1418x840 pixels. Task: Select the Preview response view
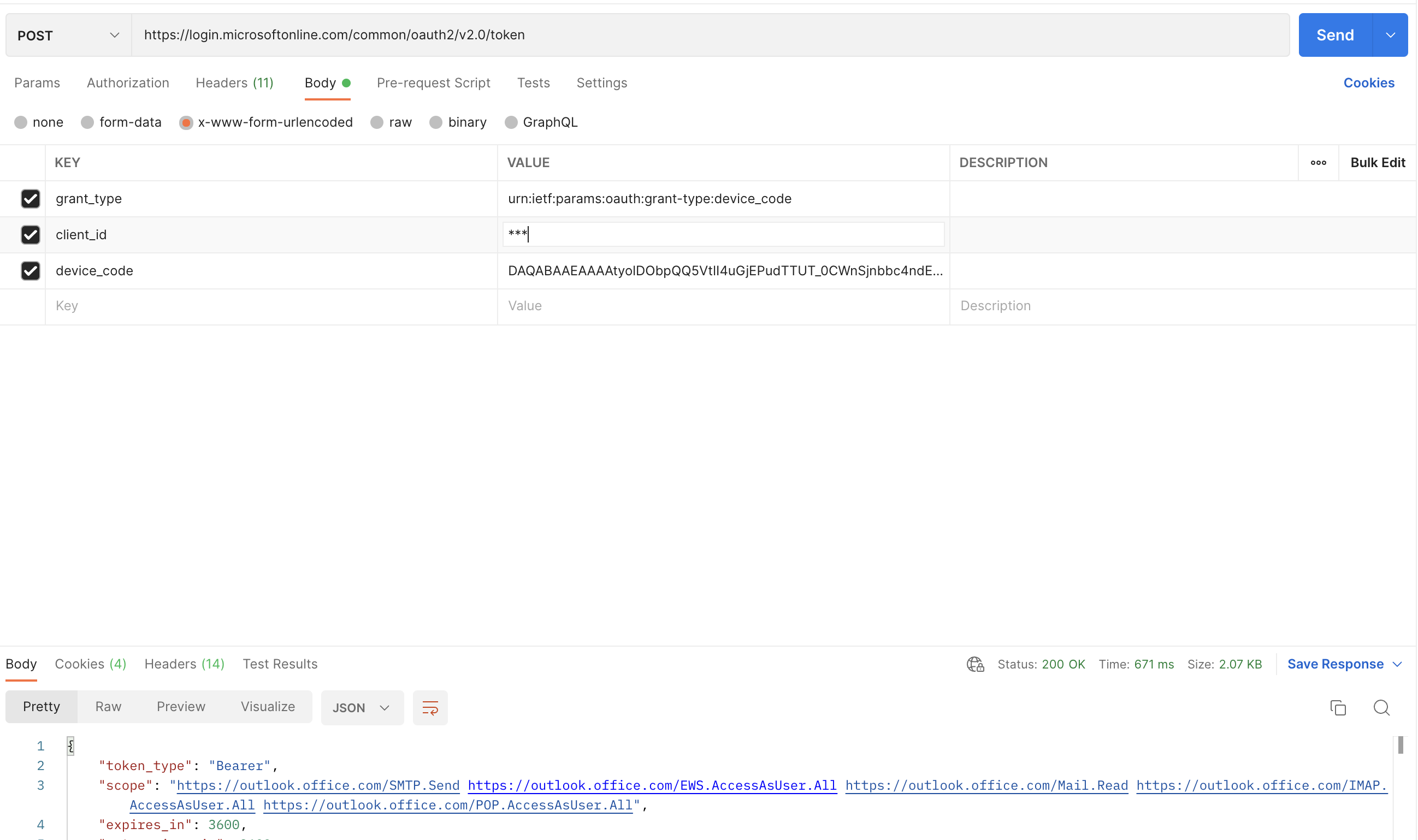(x=181, y=707)
